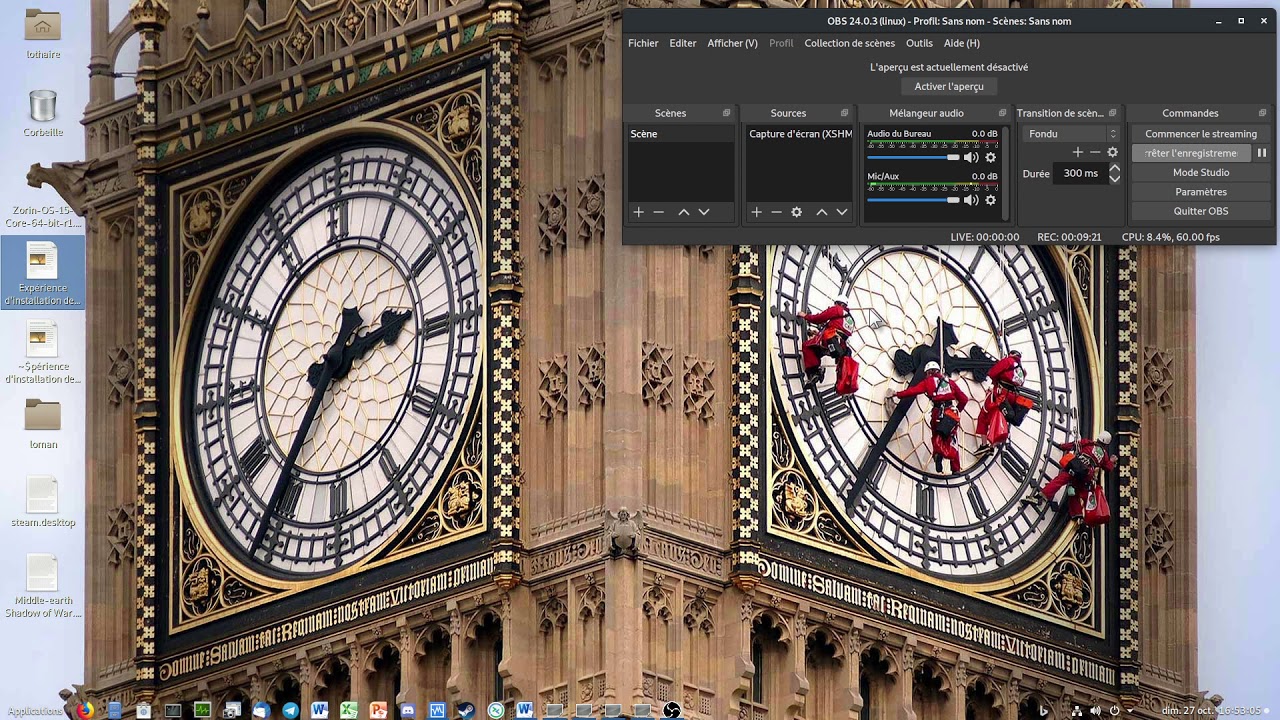This screenshot has width=1280, height=720.
Task: Undock the Commandes panel with its float icon
Action: point(1263,113)
